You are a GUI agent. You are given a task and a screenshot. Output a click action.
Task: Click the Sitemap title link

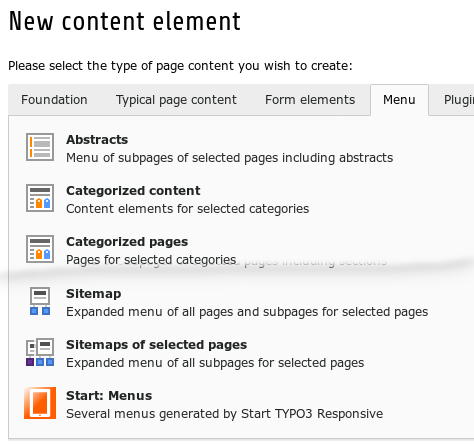94,294
